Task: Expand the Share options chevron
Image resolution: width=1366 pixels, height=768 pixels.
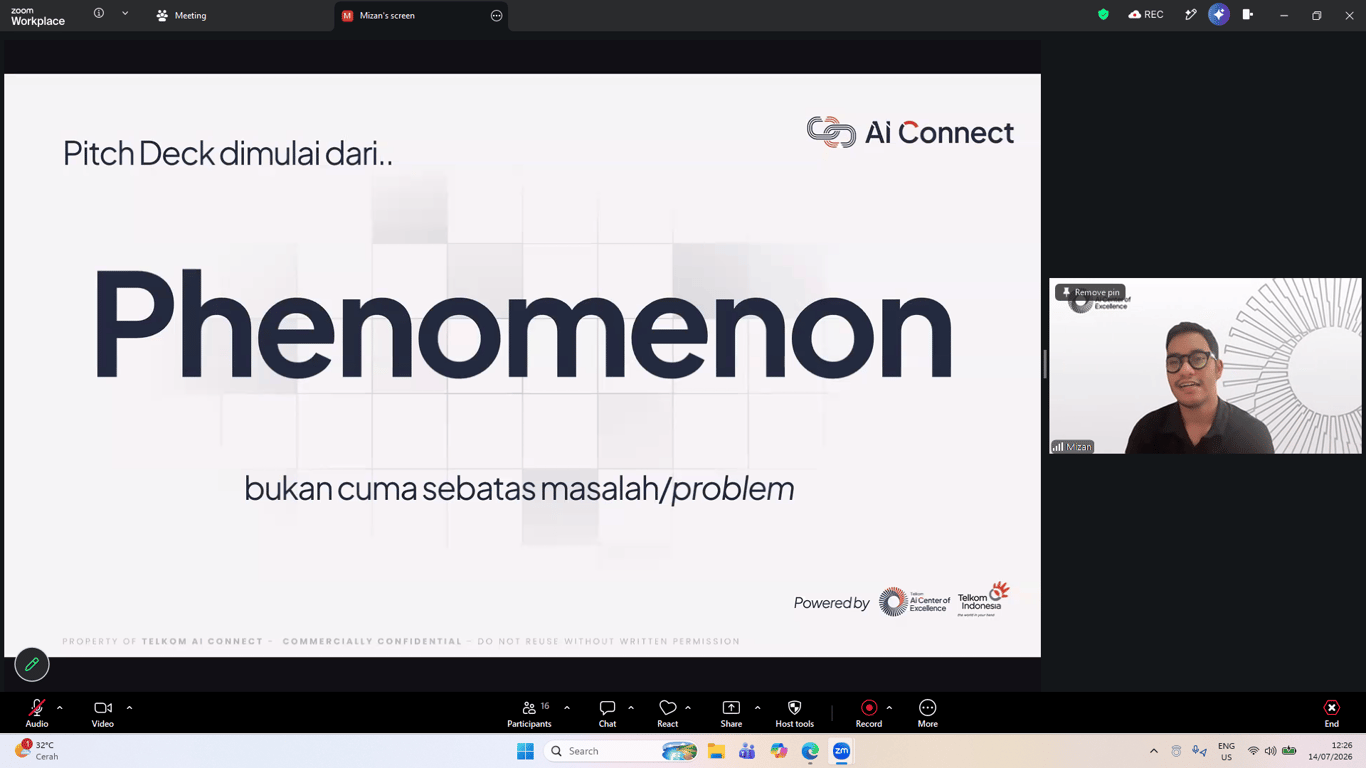Action: [x=757, y=708]
